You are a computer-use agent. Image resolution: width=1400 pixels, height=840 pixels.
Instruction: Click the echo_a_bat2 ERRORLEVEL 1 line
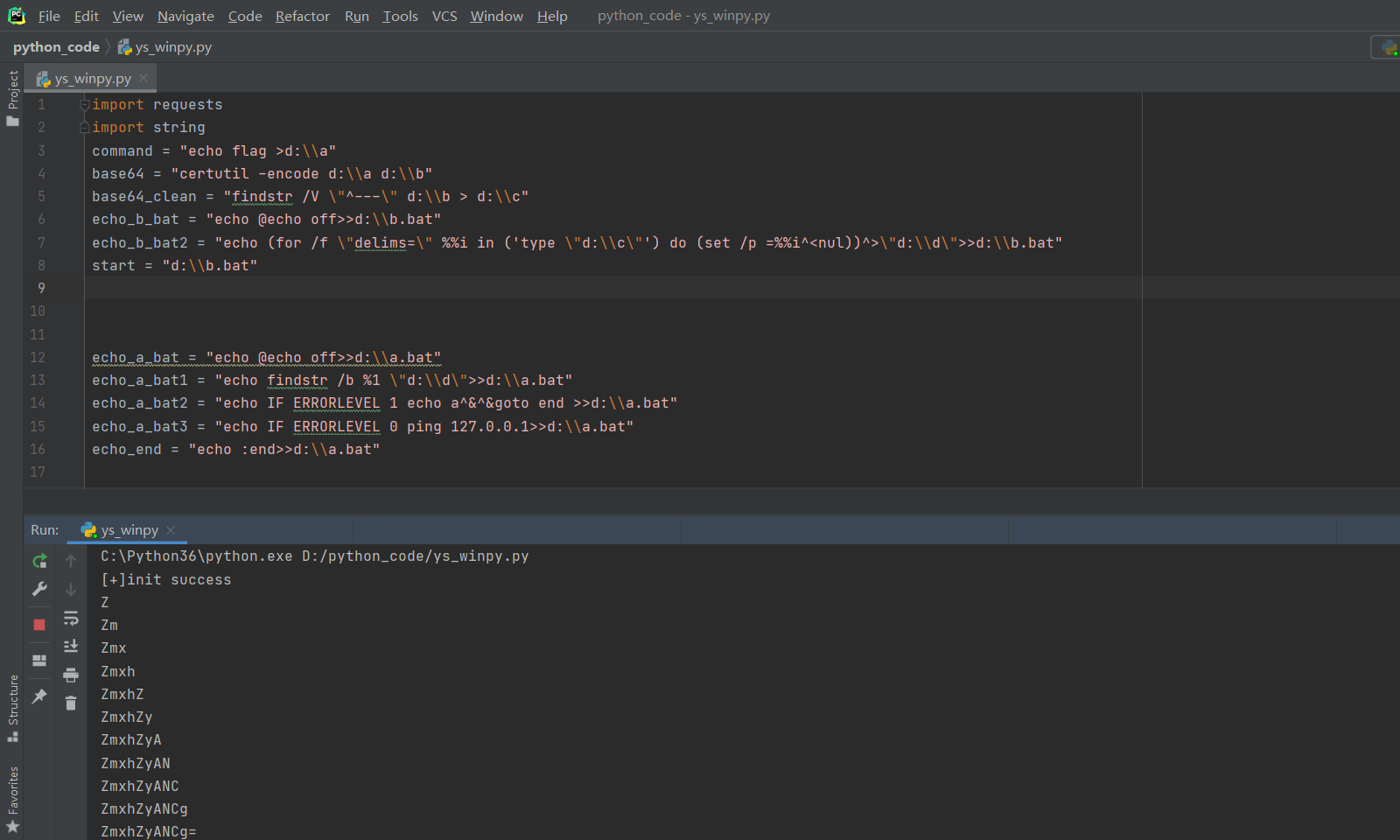tap(385, 402)
